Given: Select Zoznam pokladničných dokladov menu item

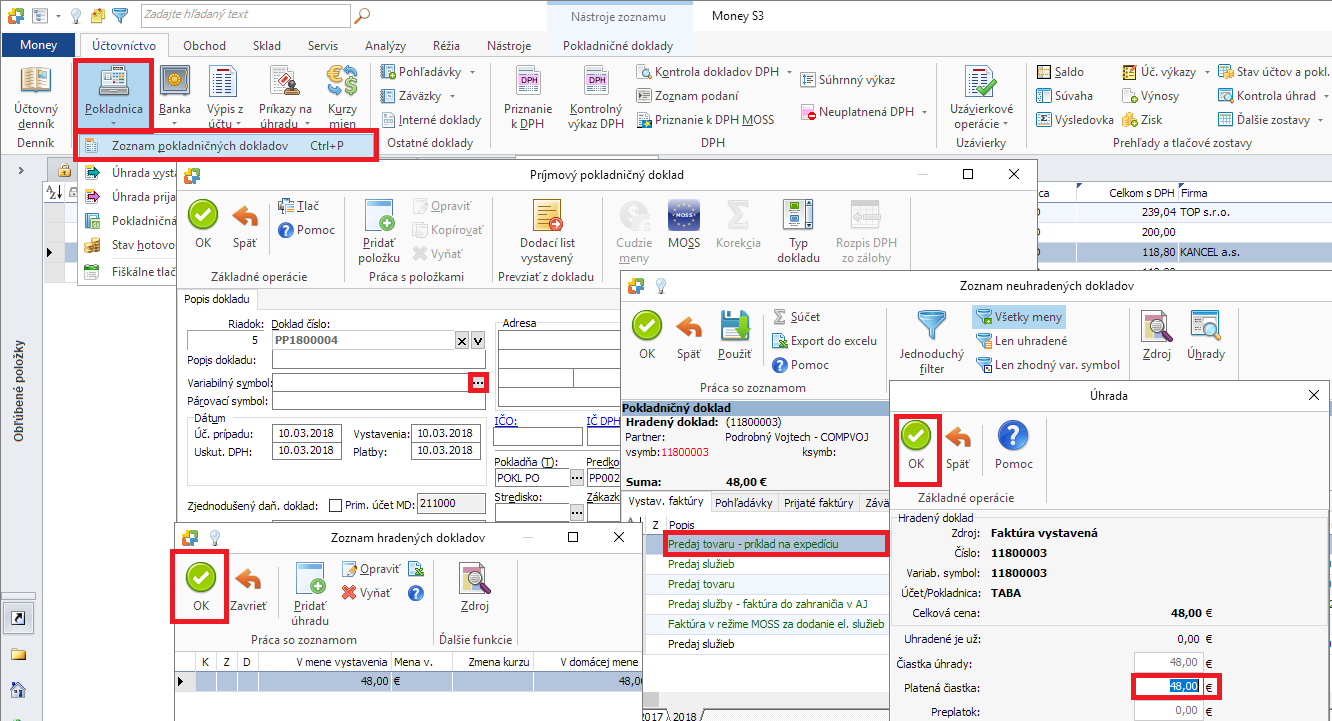Looking at the screenshot, I should click(x=200, y=146).
